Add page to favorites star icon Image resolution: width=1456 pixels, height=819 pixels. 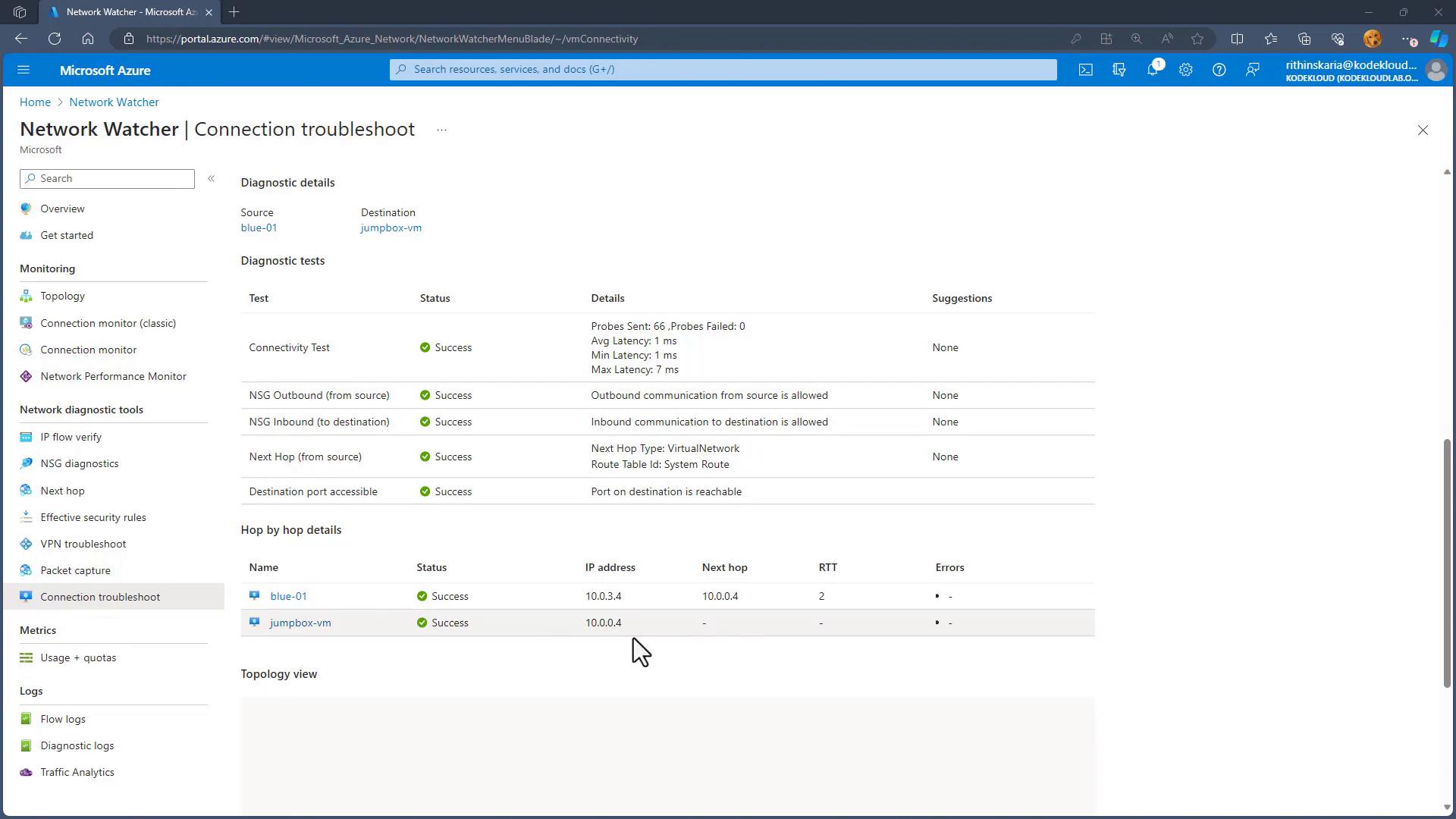(1197, 39)
